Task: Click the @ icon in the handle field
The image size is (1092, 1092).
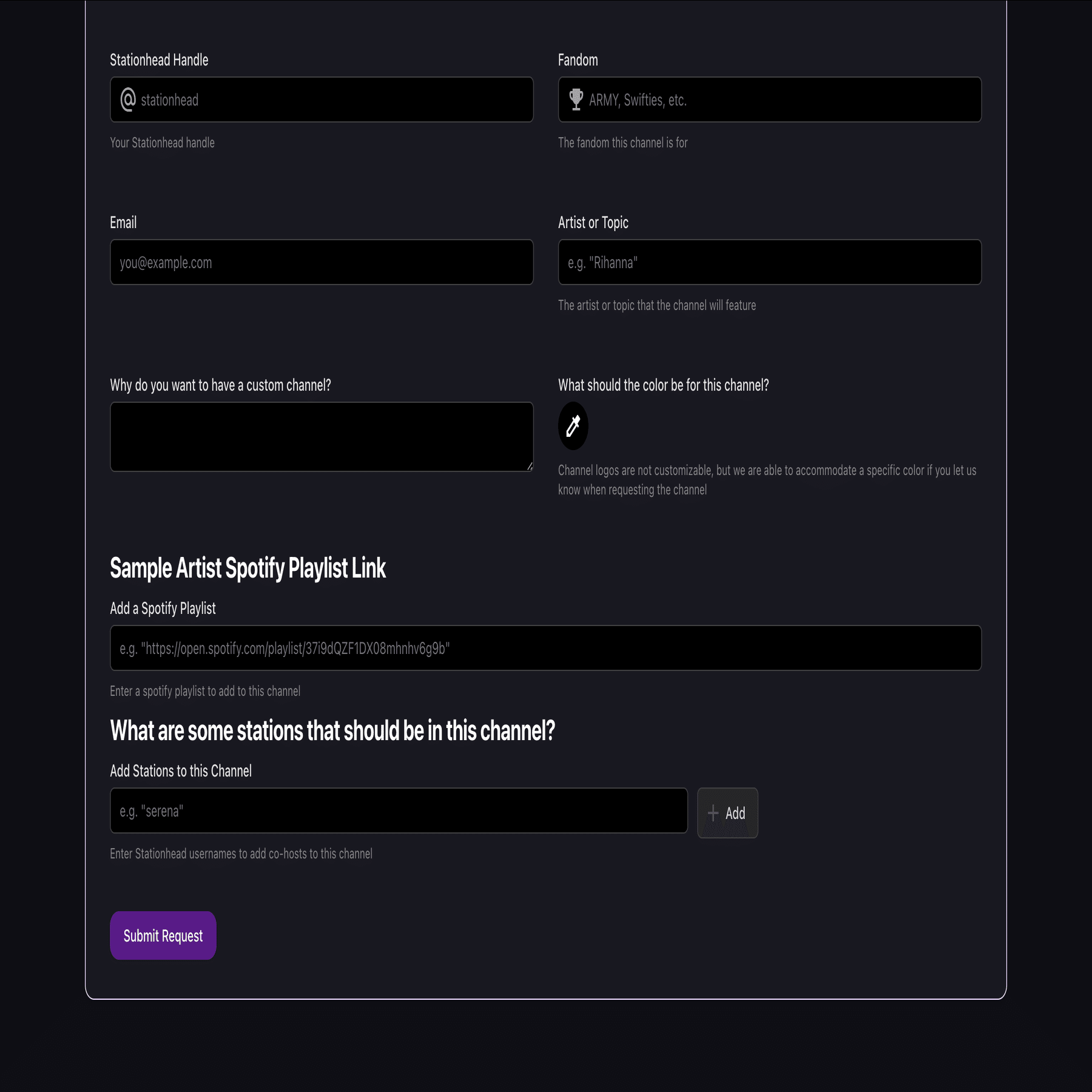Action: point(128,99)
